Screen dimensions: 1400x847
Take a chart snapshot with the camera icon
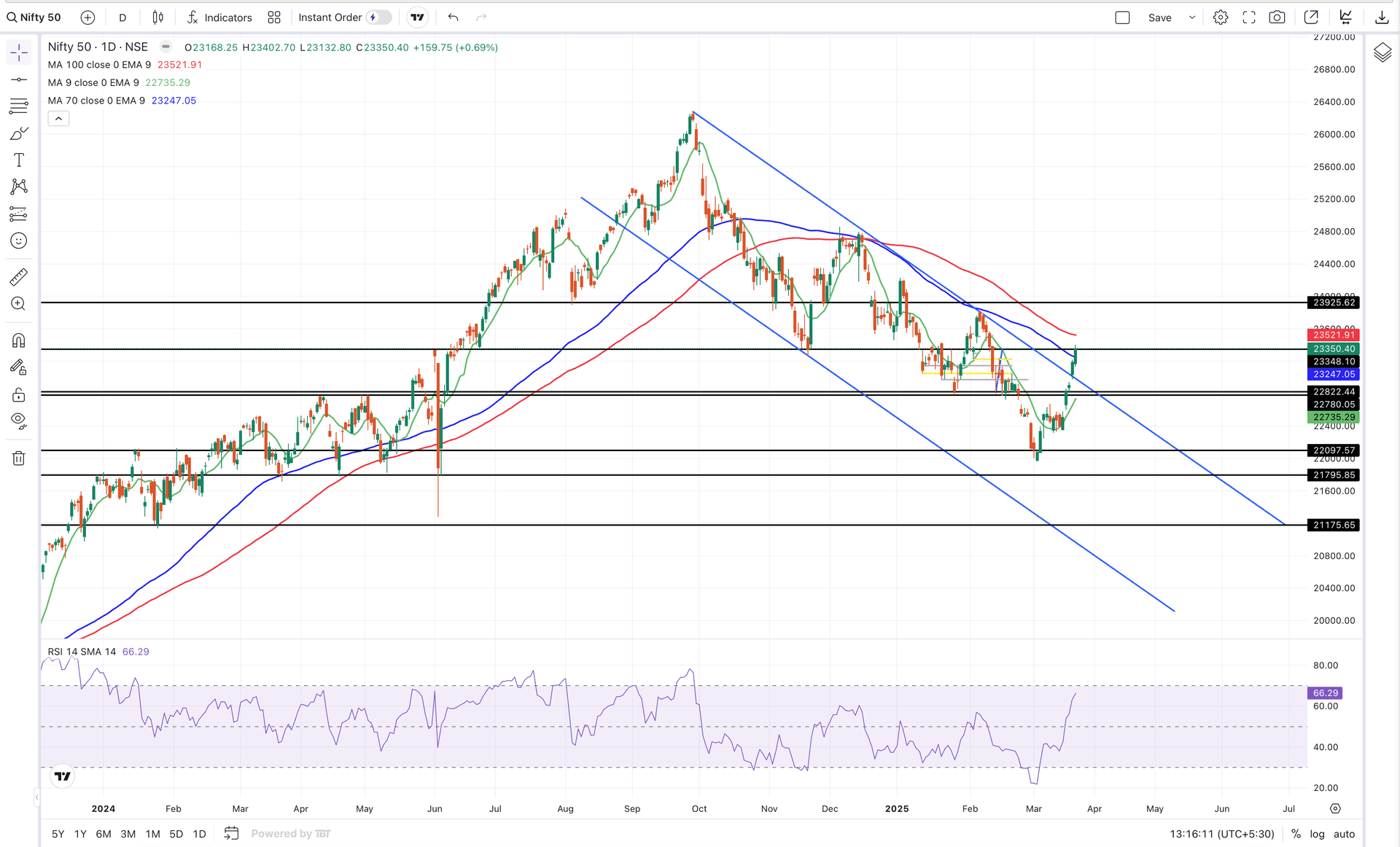(x=1277, y=17)
